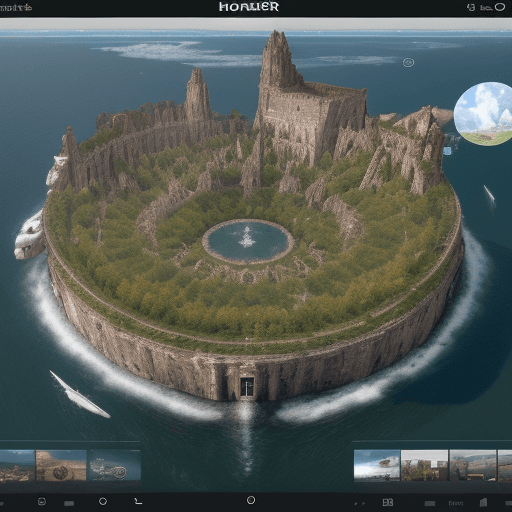The width and height of the screenshot is (512, 512).
Task: Click the oval icon in the top-right corner
Action: coord(500,7)
